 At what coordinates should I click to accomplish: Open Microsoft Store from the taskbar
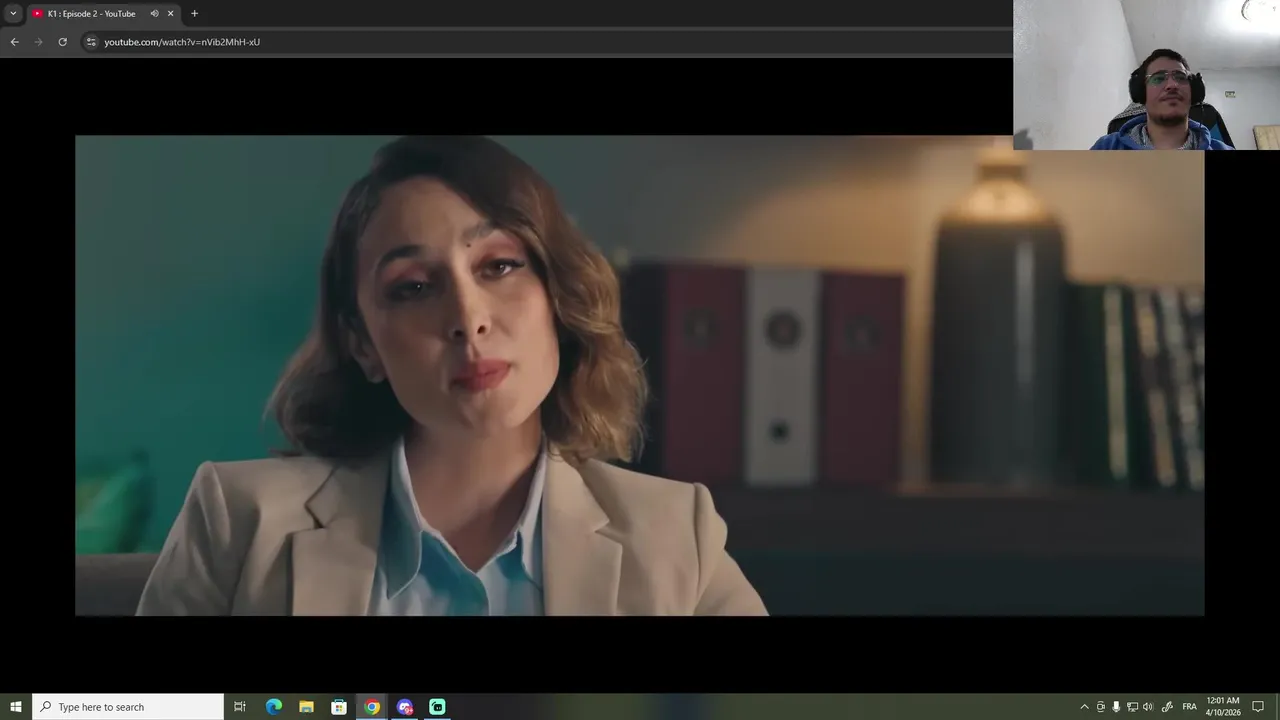tap(339, 707)
